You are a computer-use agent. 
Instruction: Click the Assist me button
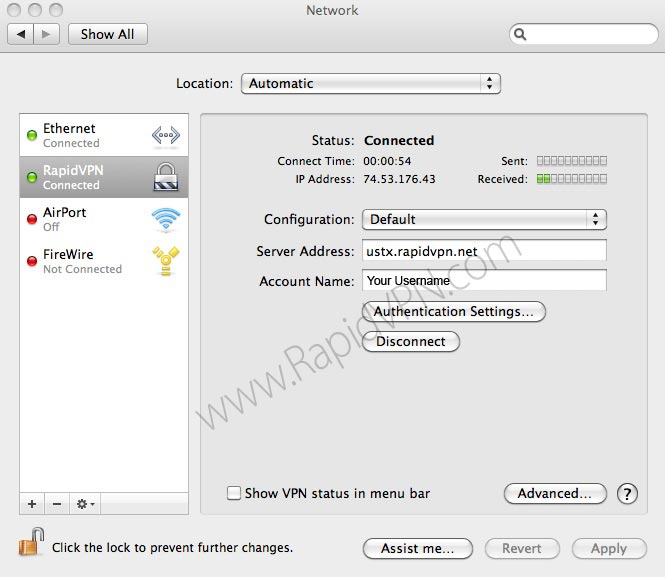coord(418,549)
